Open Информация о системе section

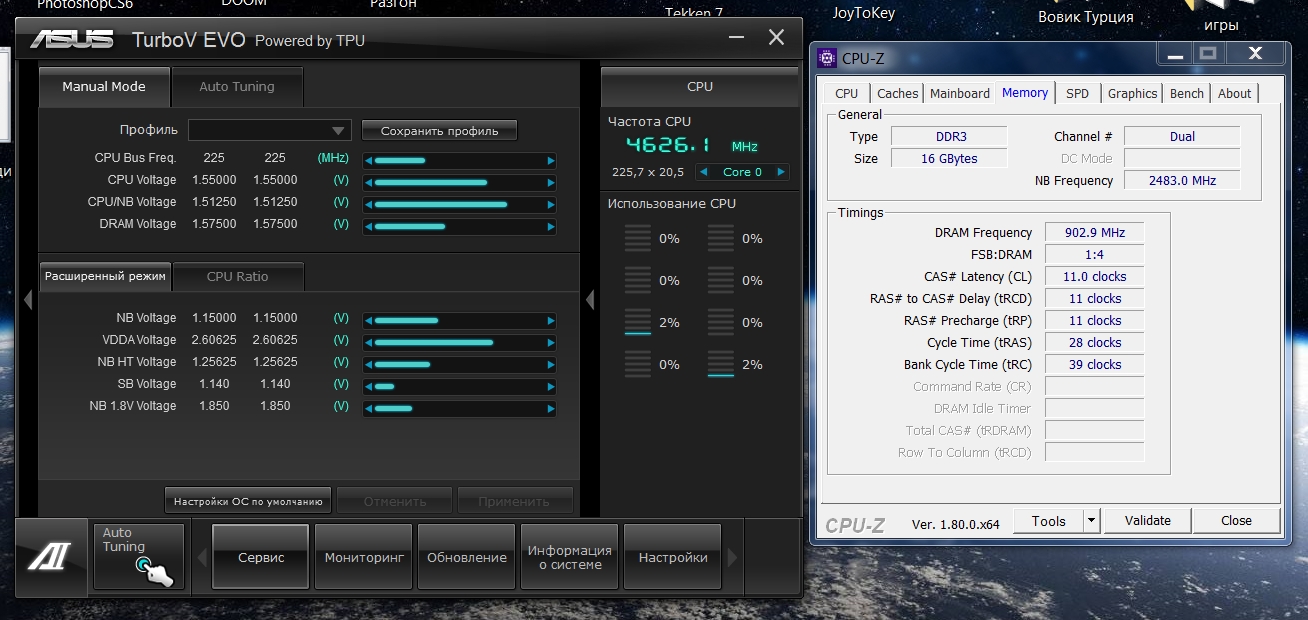[570, 557]
